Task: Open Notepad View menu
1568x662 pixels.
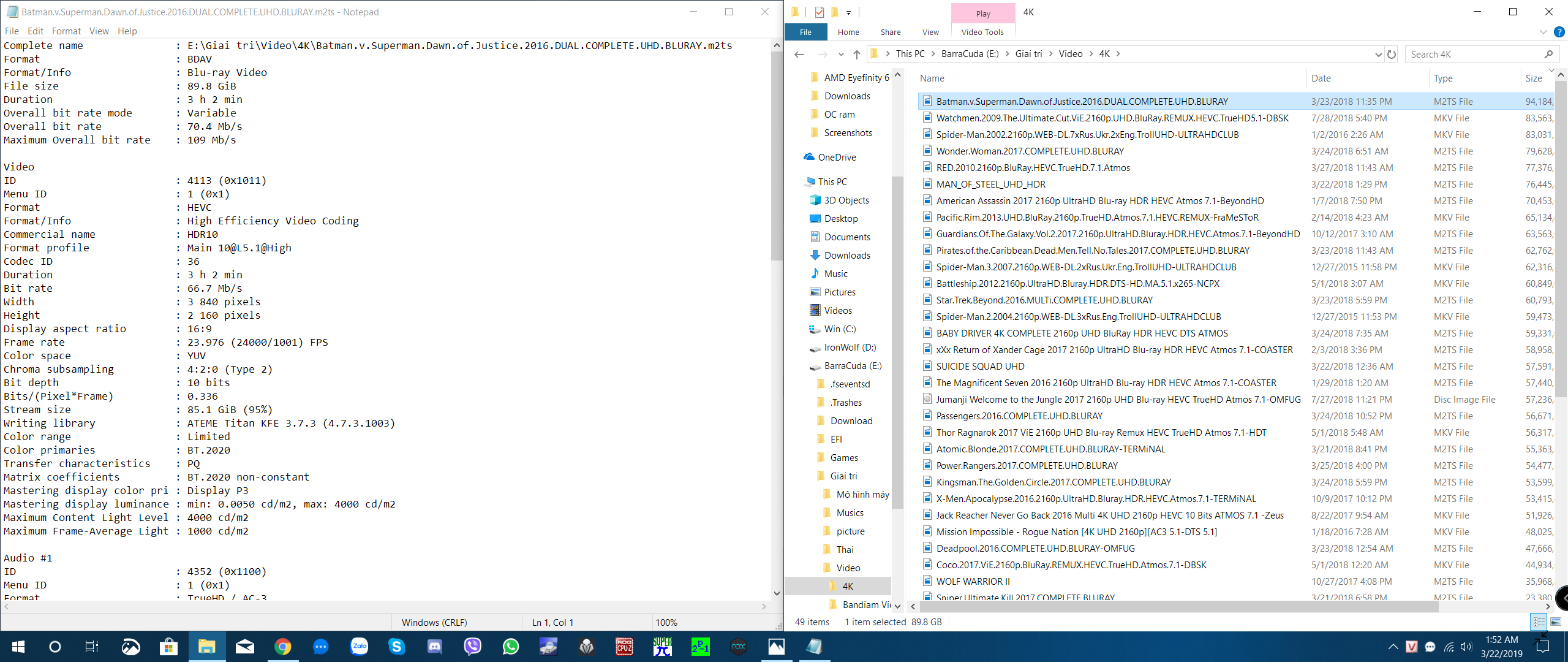Action: tap(99, 31)
